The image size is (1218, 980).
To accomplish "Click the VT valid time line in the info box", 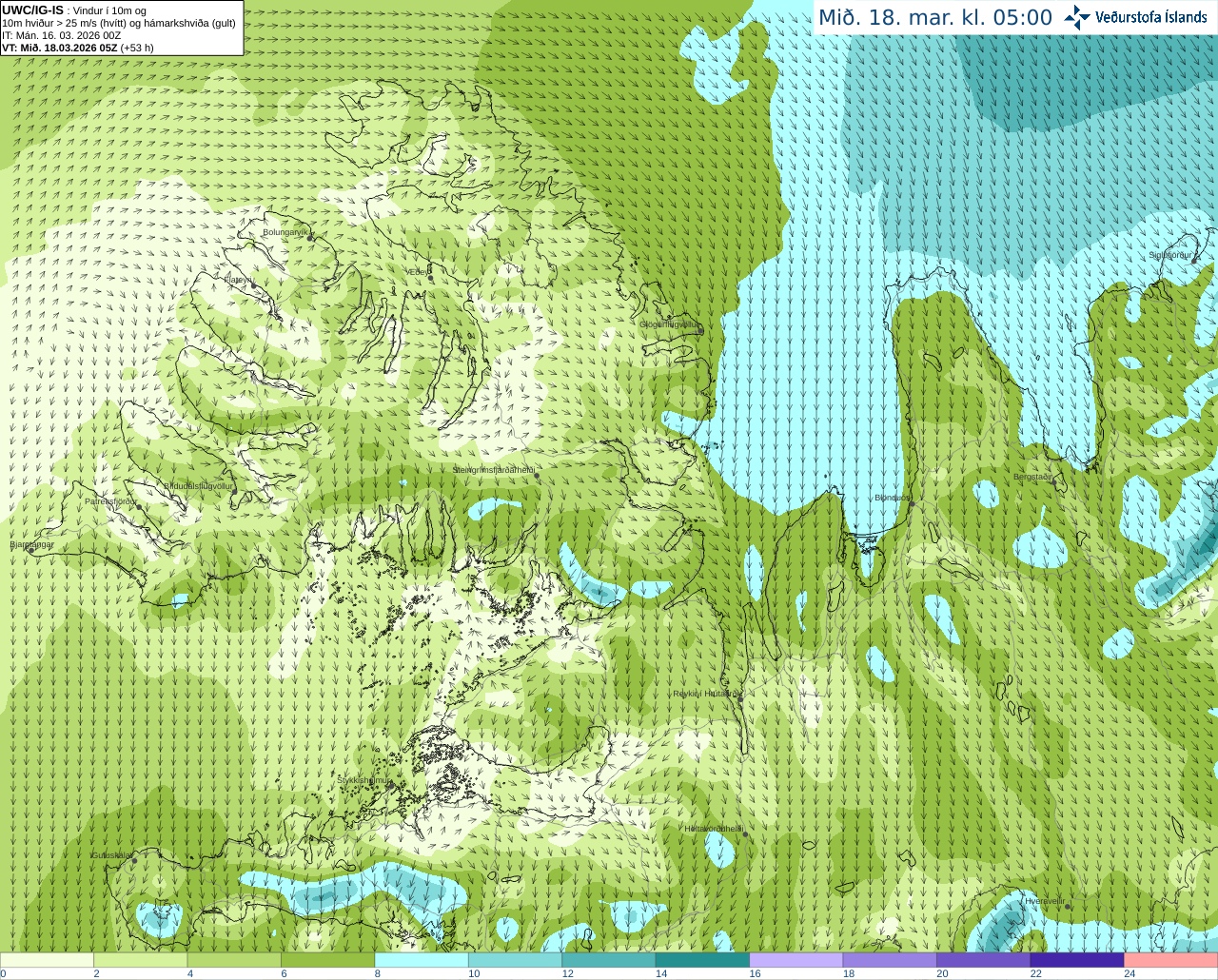I will click(x=78, y=48).
